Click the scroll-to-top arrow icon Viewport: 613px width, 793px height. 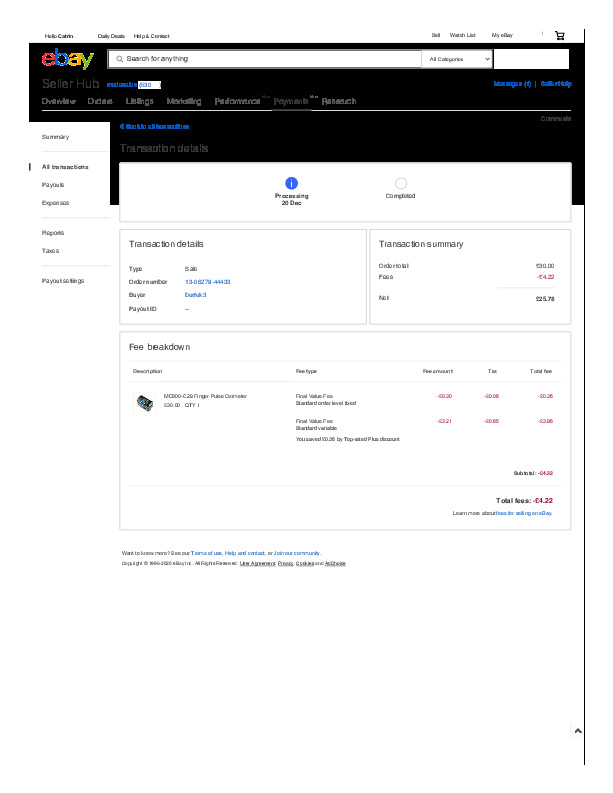(579, 731)
